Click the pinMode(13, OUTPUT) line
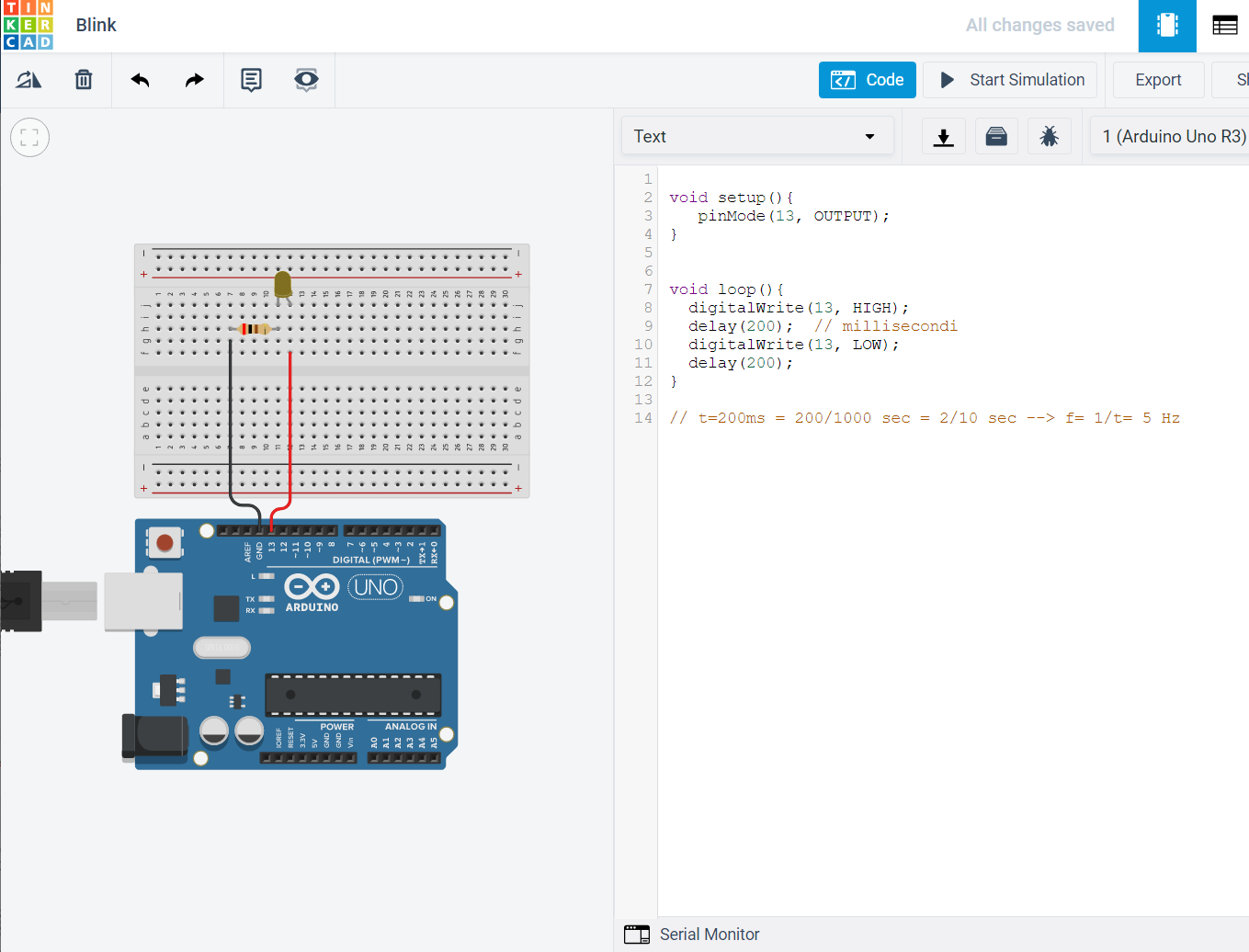Screen dimensions: 1249x952 click(793, 216)
